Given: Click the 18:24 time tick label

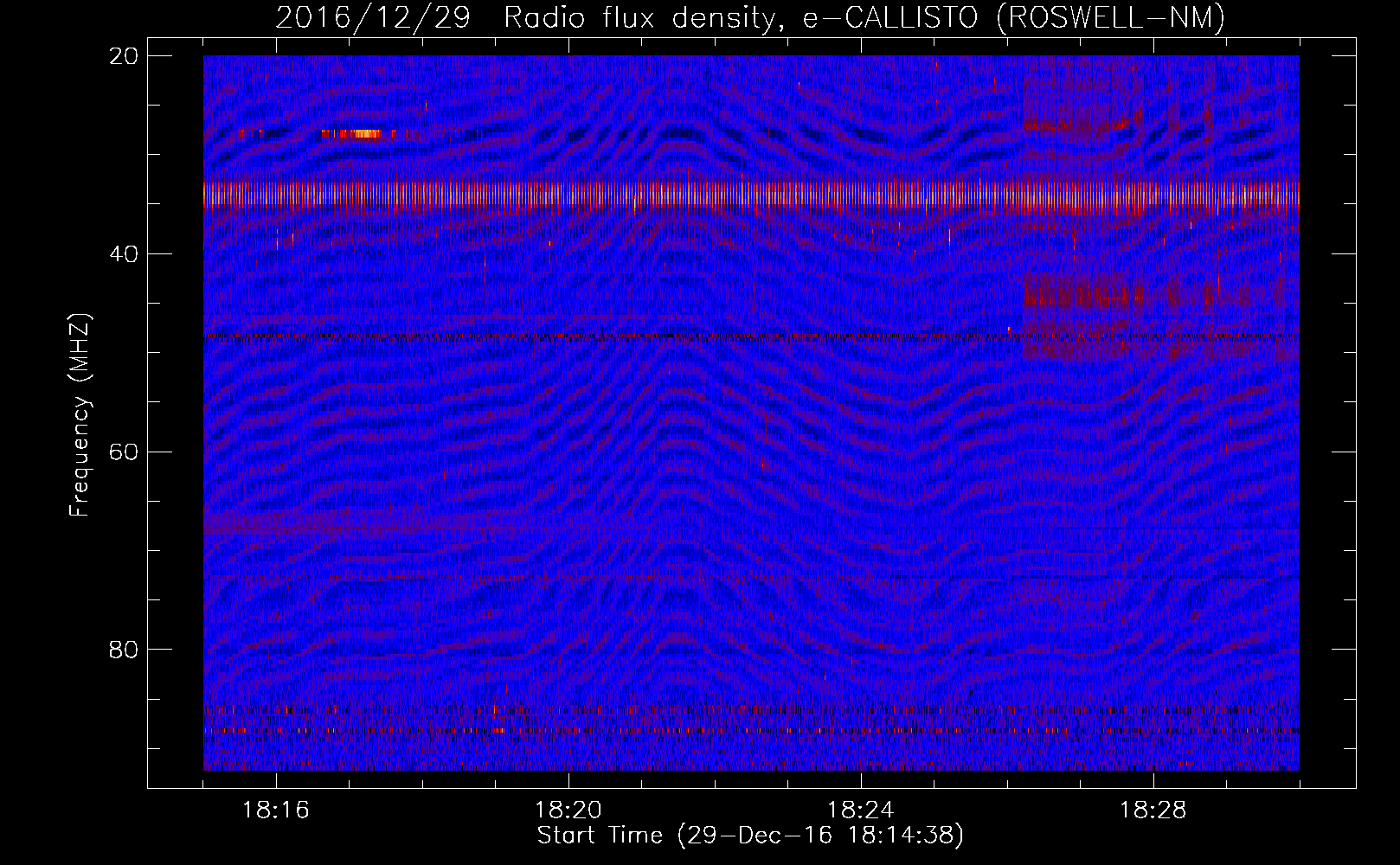Looking at the screenshot, I should [861, 811].
